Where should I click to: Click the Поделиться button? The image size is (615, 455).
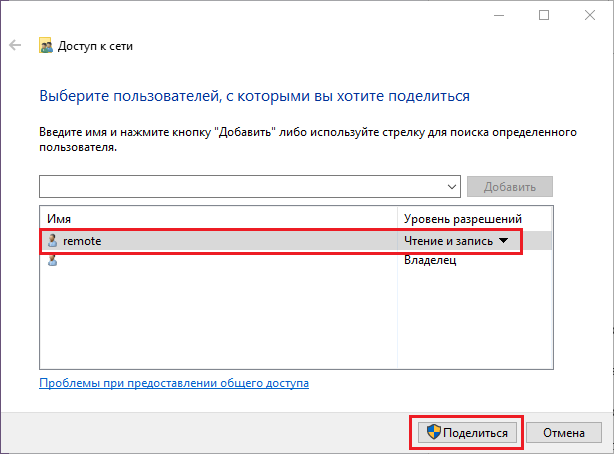tap(465, 433)
